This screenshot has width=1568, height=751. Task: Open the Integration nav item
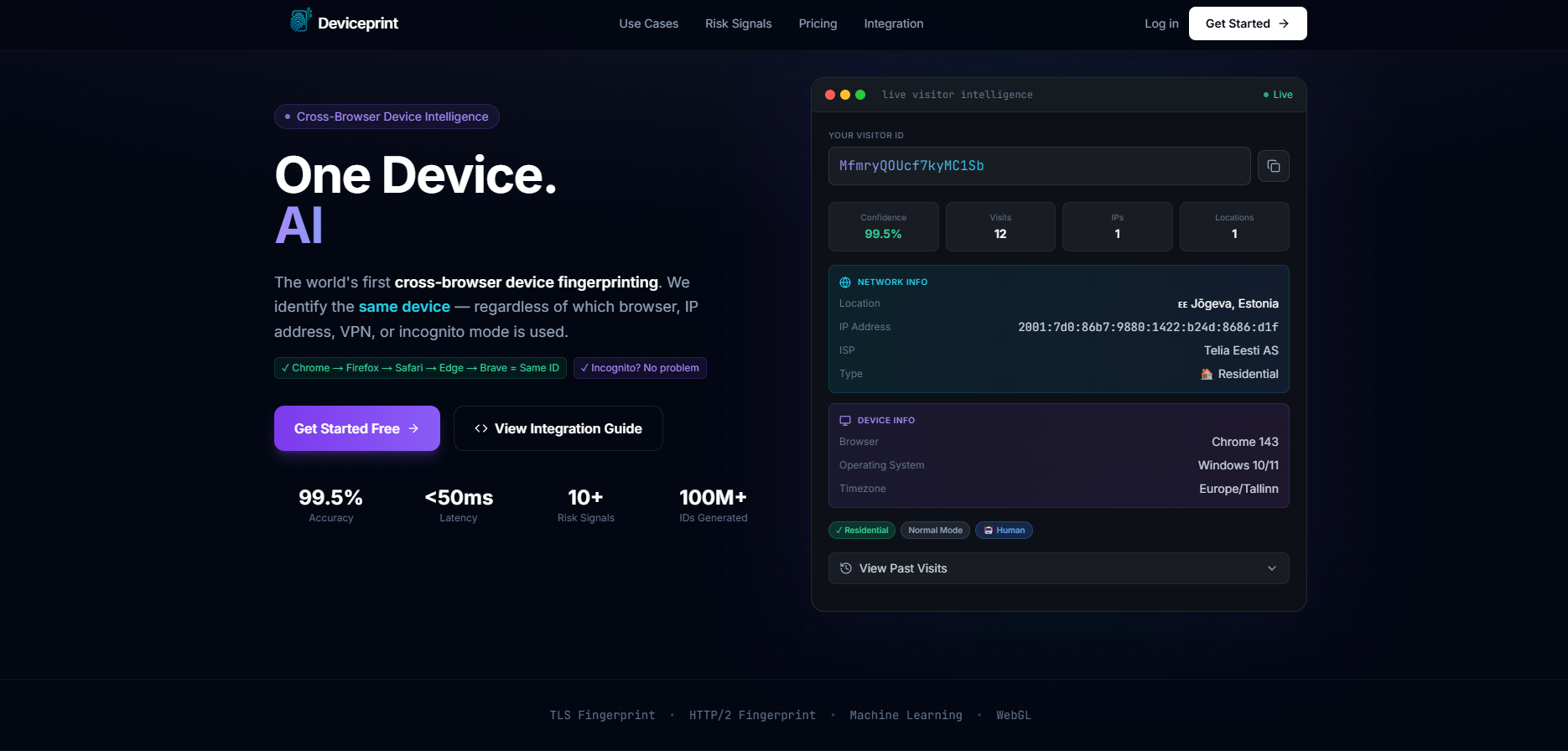point(894,23)
